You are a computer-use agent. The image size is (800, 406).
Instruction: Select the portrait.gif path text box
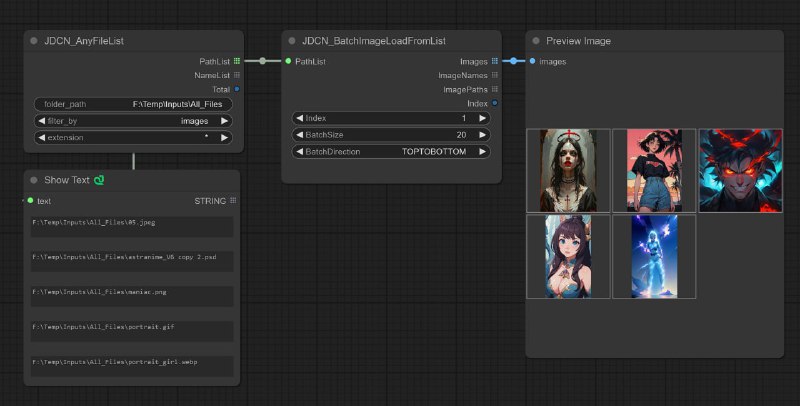click(131, 331)
